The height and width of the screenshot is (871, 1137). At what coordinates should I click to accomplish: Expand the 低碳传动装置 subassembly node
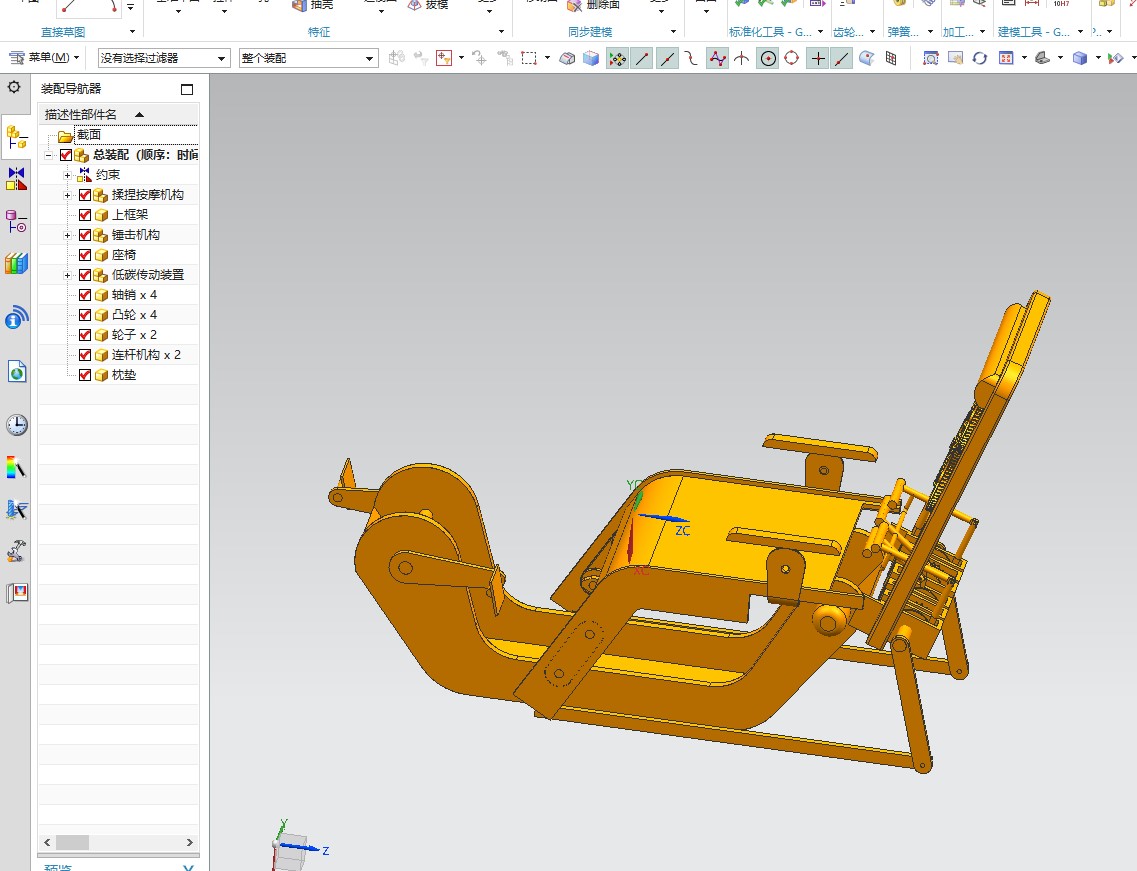coord(67,275)
